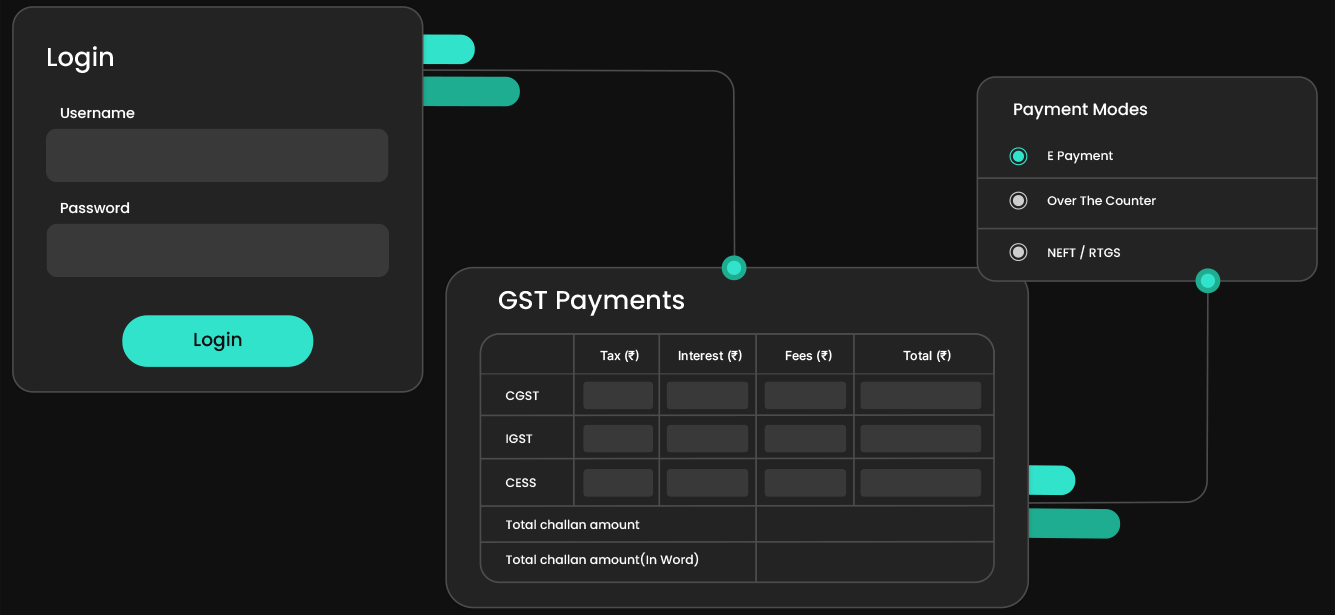1335x615 pixels.
Task: Click the CESS Interest input cell
Action: 707,482
